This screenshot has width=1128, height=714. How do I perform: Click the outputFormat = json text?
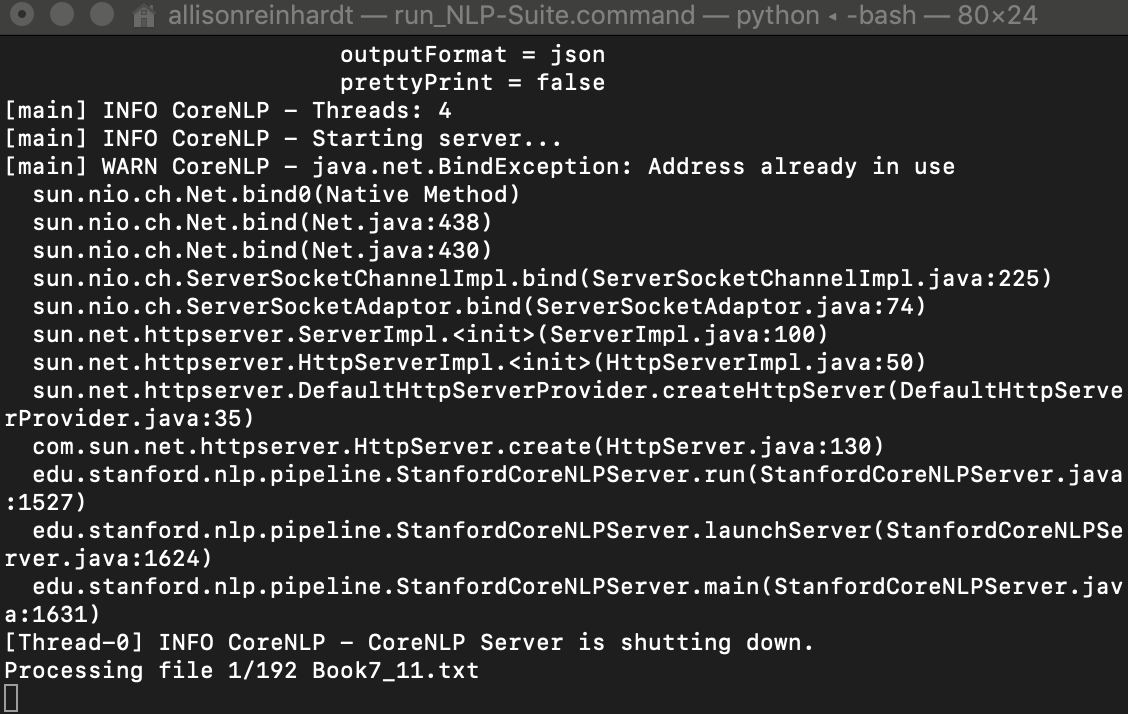click(470, 54)
